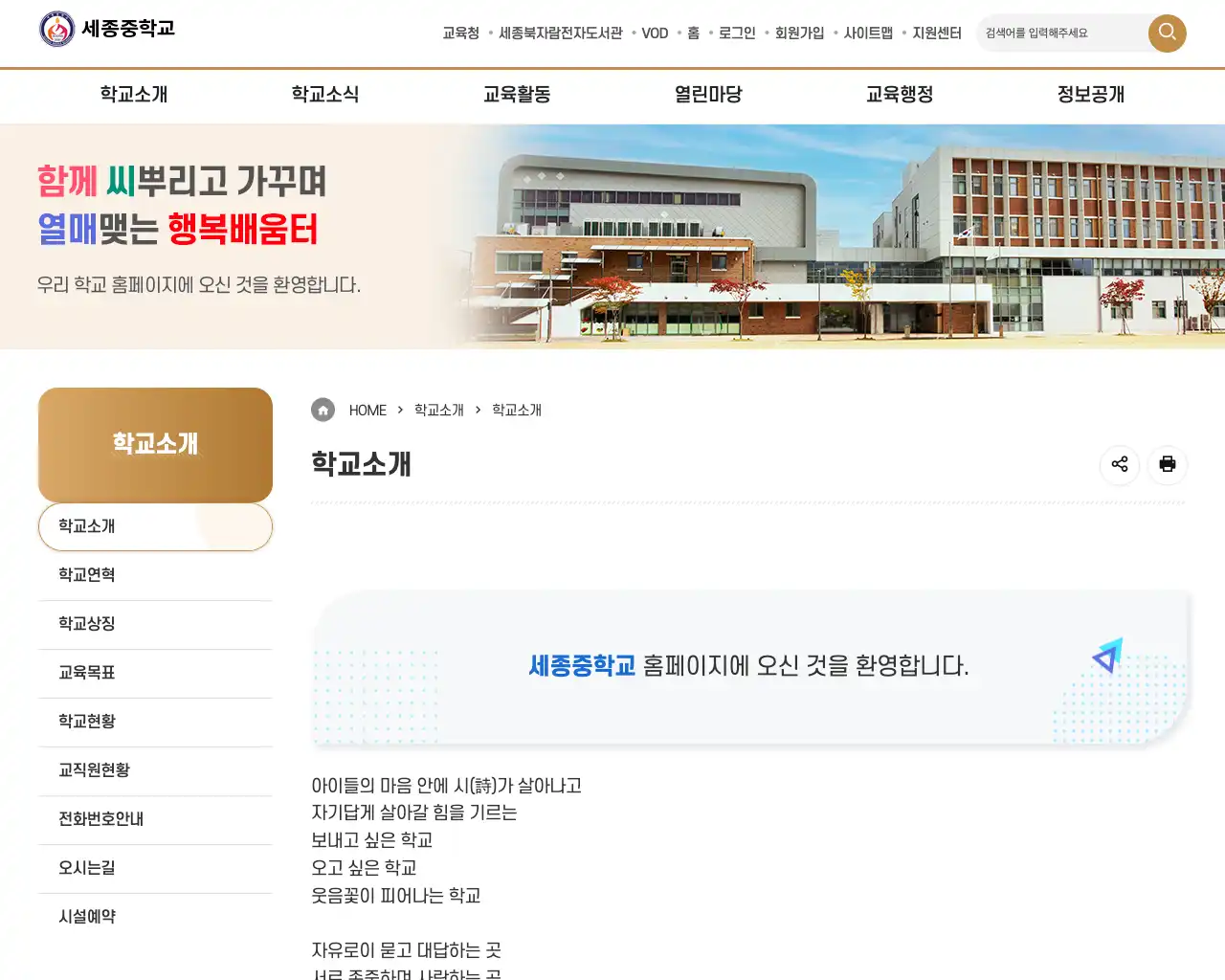Select 학교현황 in the sidebar

155,722
